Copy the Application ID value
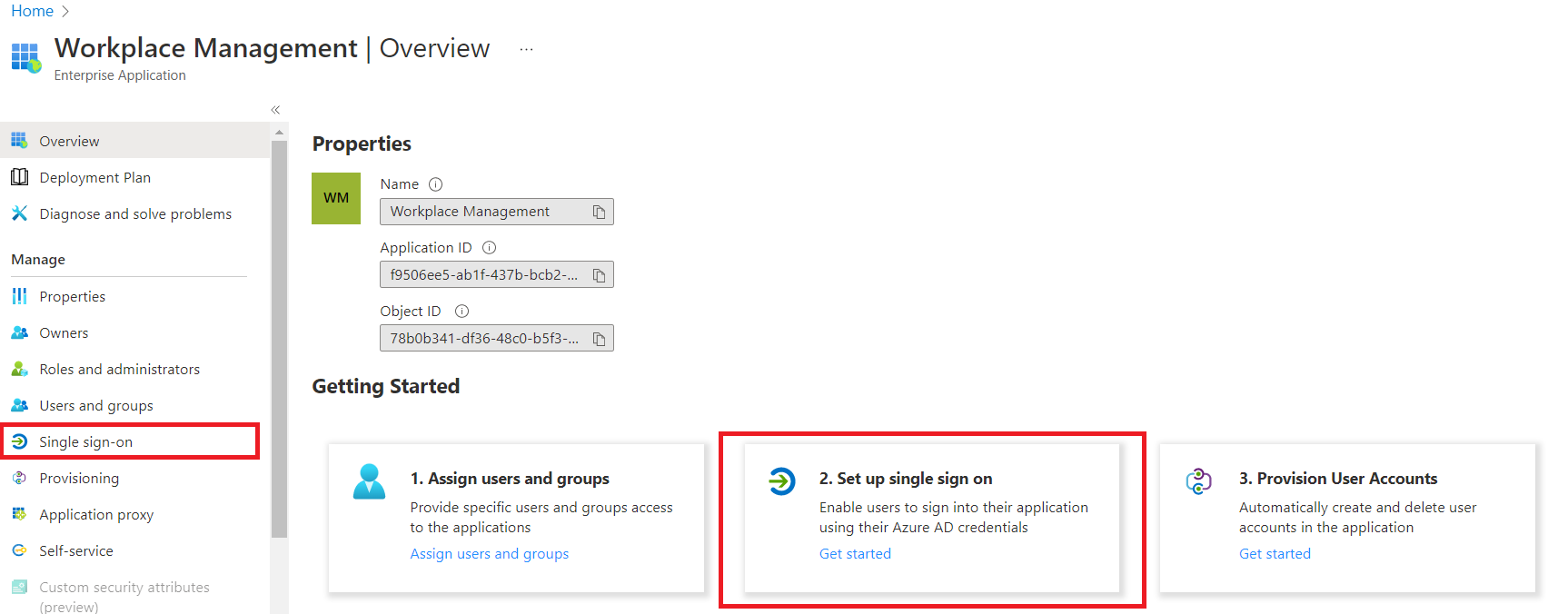The image size is (1568, 614). tap(600, 275)
